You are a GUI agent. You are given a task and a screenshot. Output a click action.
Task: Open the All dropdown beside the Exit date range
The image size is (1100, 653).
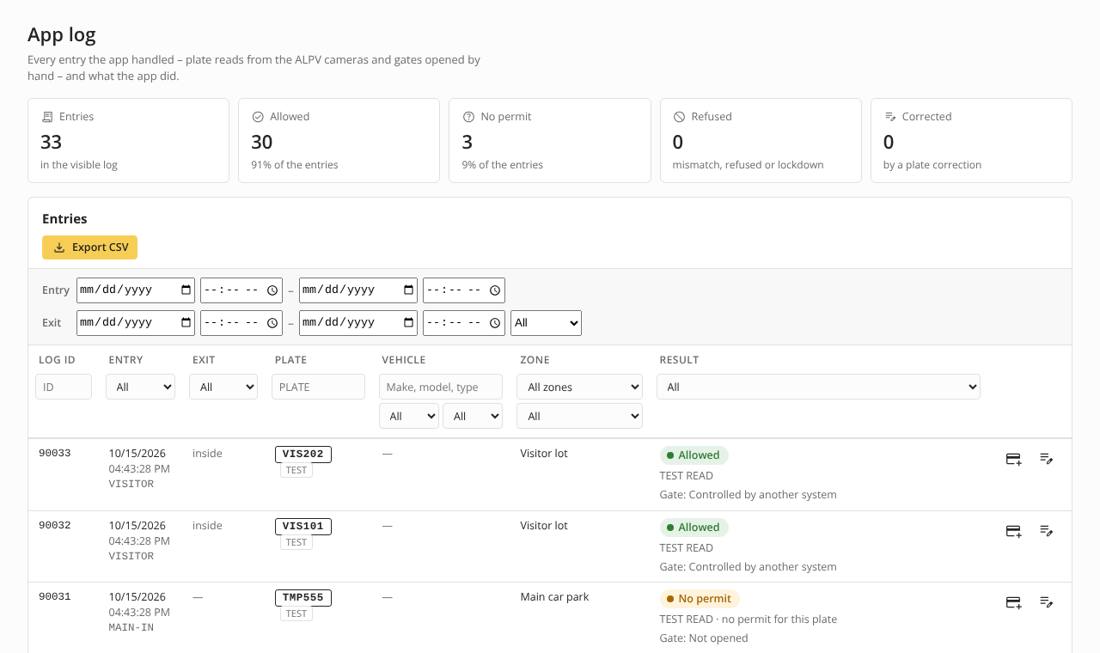[x=546, y=323]
